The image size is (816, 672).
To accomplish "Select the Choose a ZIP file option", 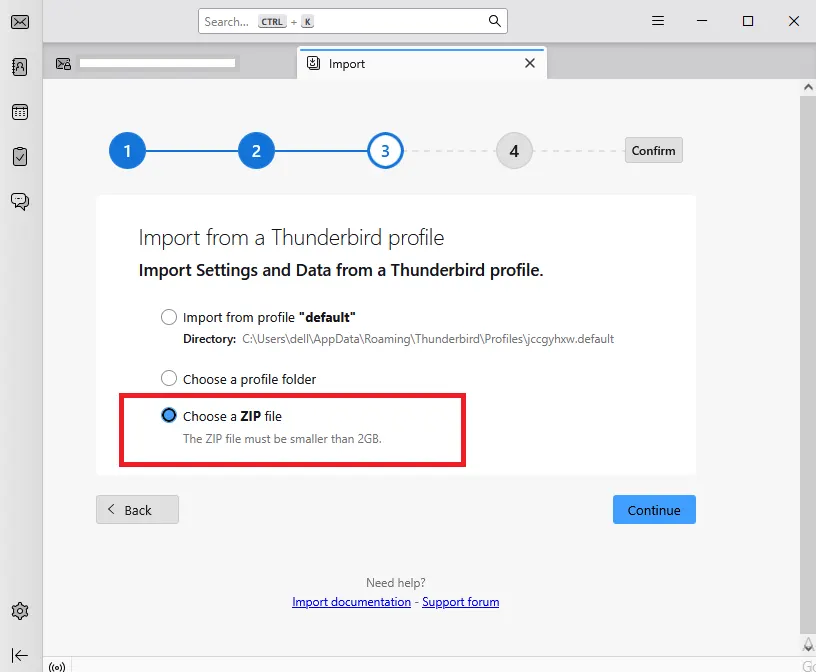I will [169, 415].
